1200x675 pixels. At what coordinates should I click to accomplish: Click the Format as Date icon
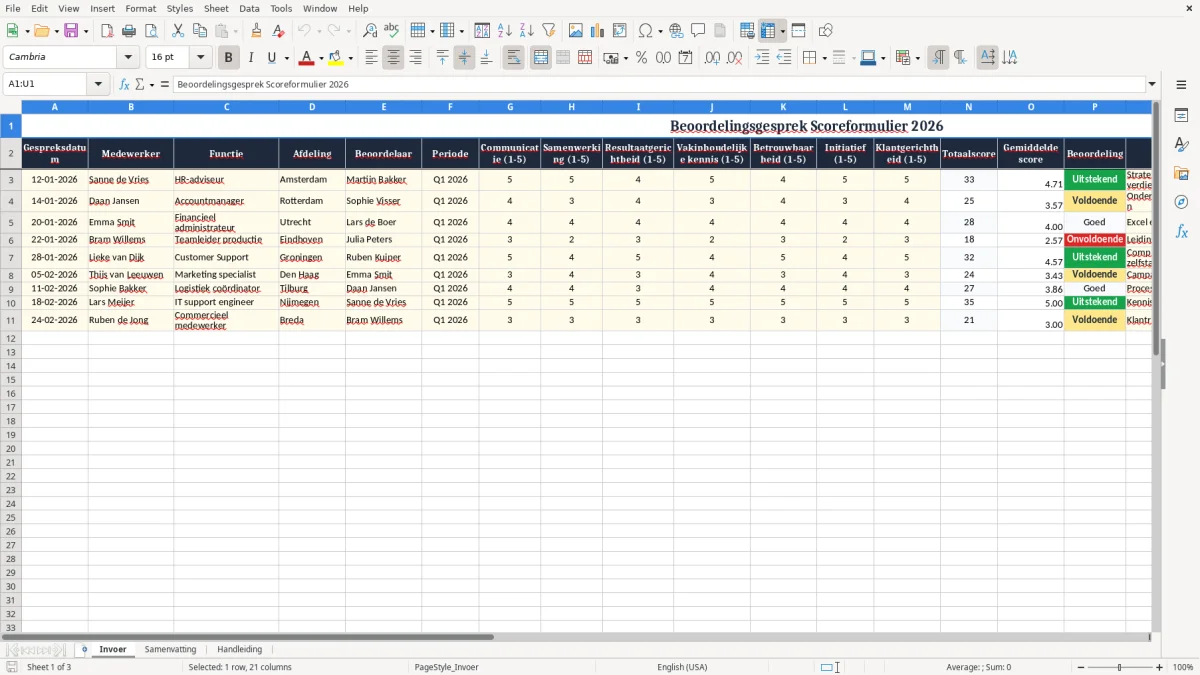pos(685,58)
